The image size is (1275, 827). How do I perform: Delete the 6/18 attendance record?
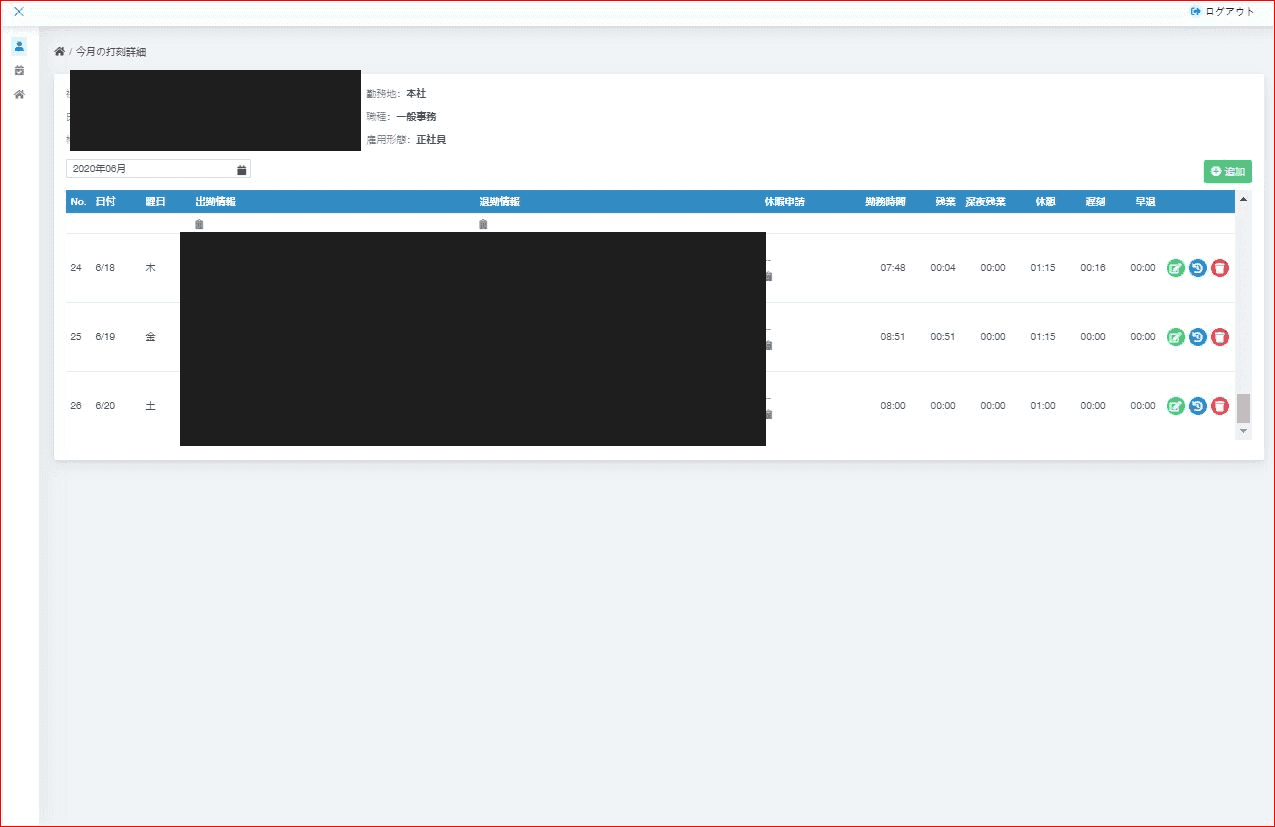coord(1220,268)
